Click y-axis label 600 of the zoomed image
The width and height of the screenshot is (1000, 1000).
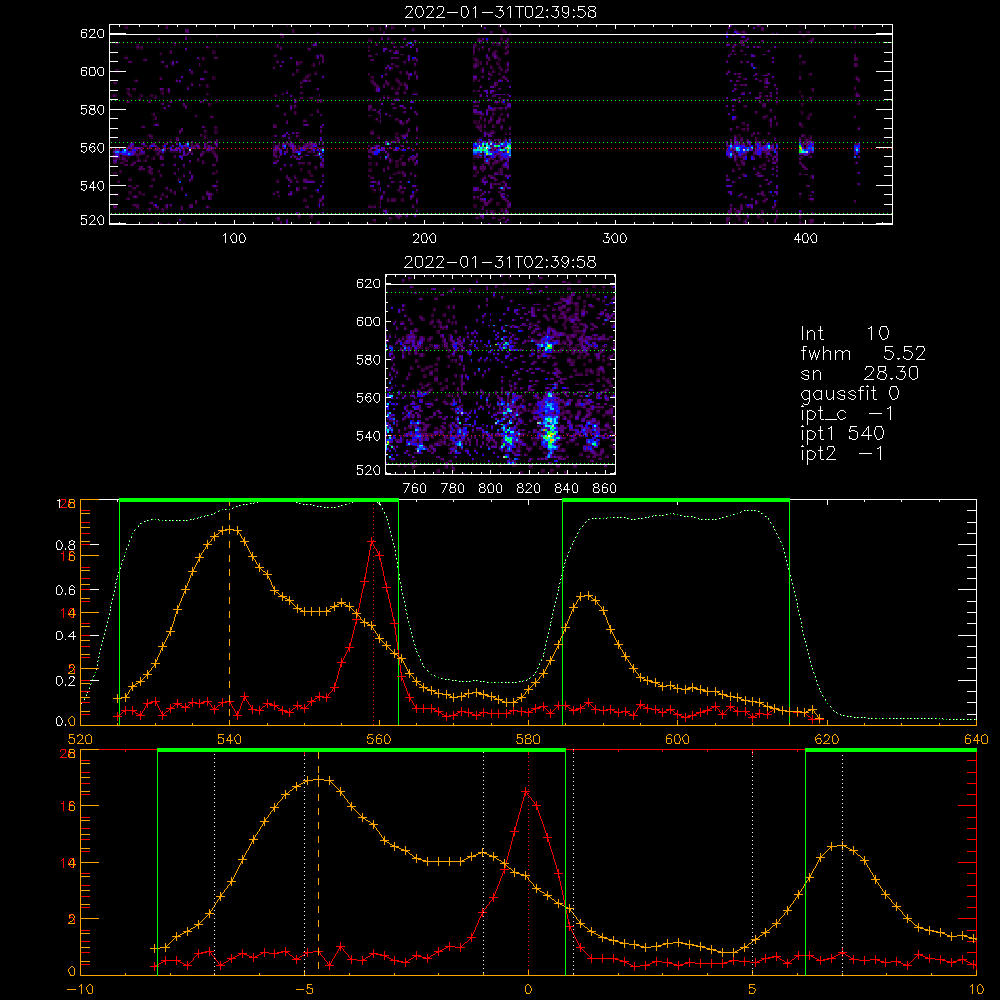(x=368, y=321)
